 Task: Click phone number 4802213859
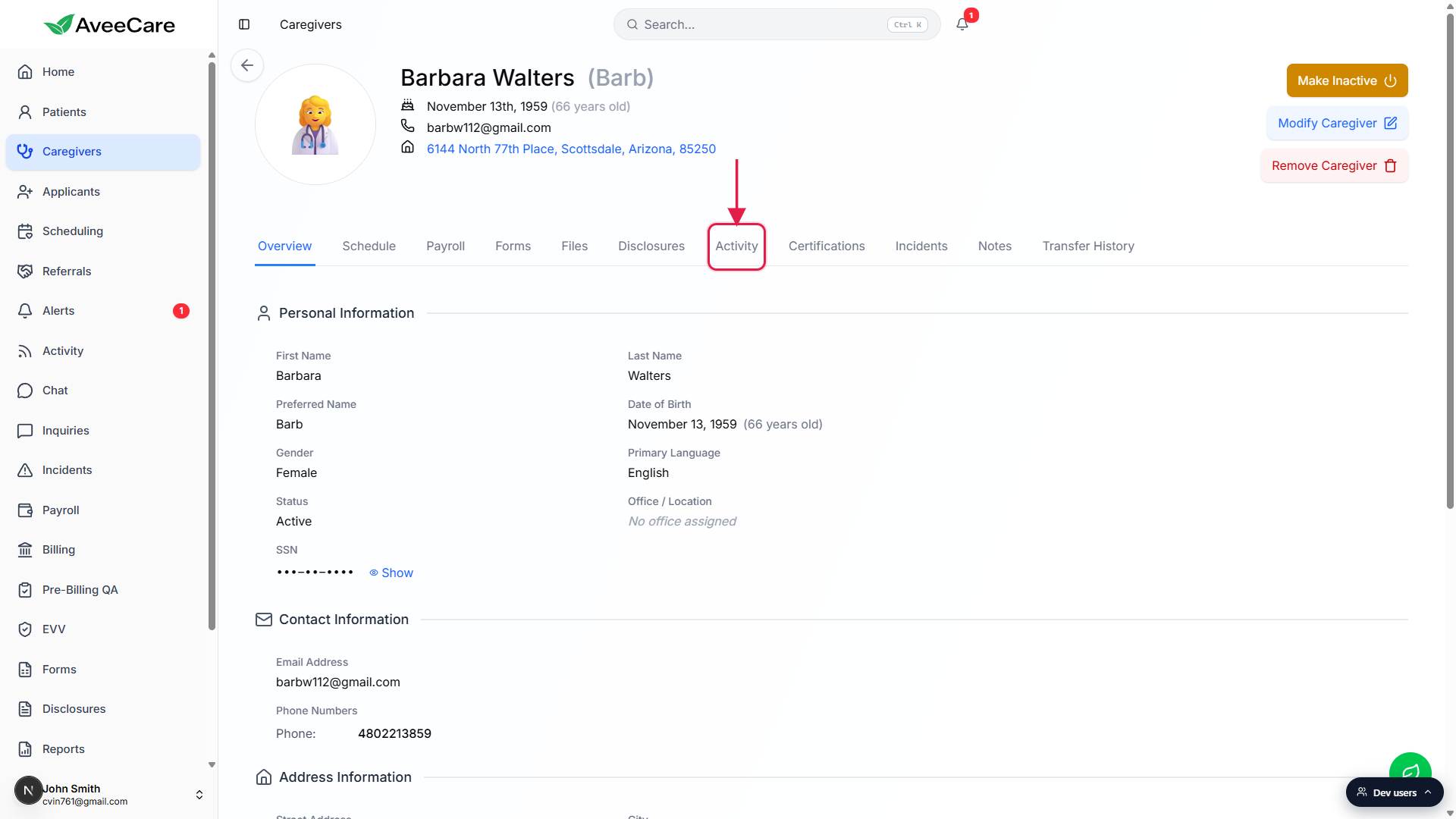394,734
